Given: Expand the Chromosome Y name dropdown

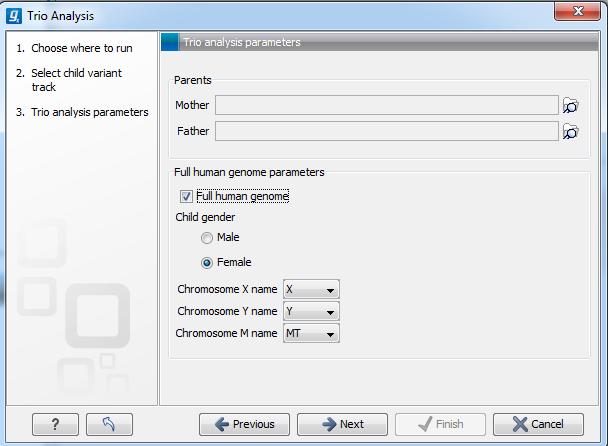Looking at the screenshot, I should coord(311,311).
